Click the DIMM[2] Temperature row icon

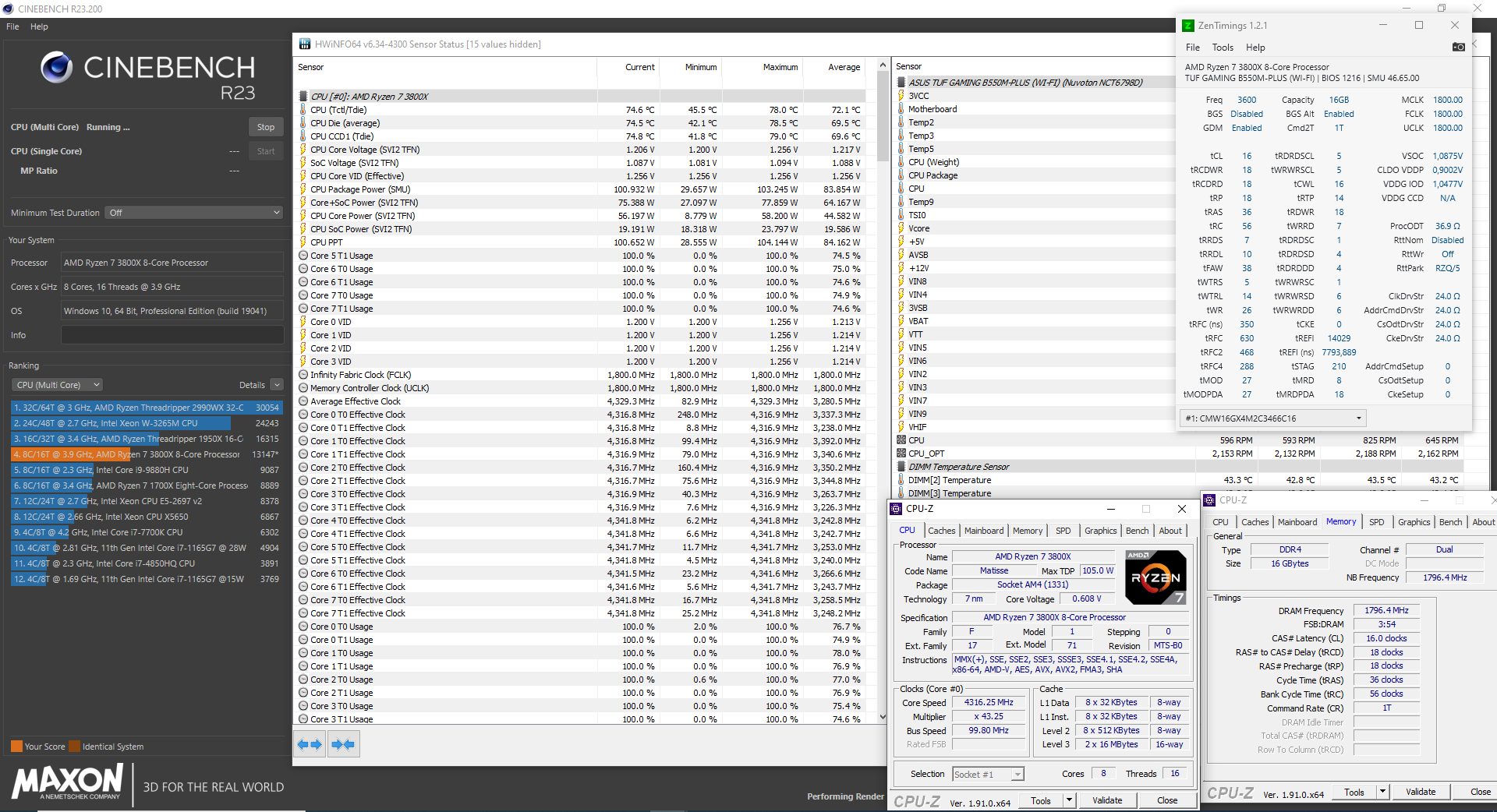(x=901, y=480)
